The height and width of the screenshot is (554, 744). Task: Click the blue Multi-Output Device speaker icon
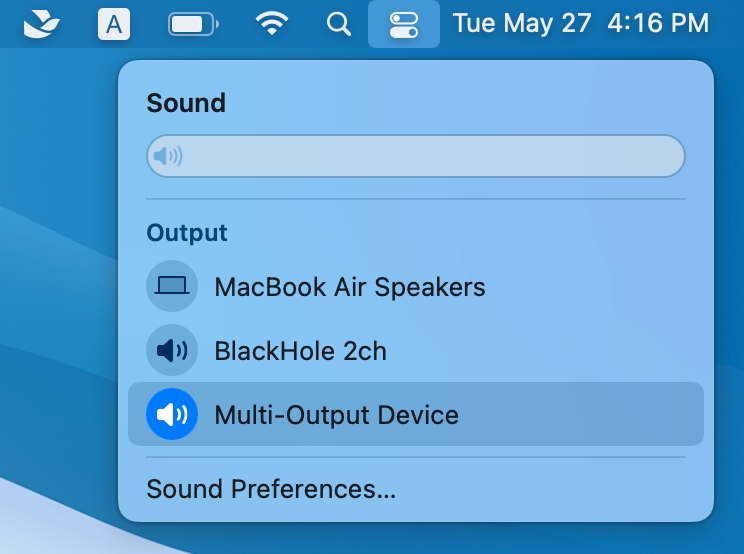click(172, 414)
